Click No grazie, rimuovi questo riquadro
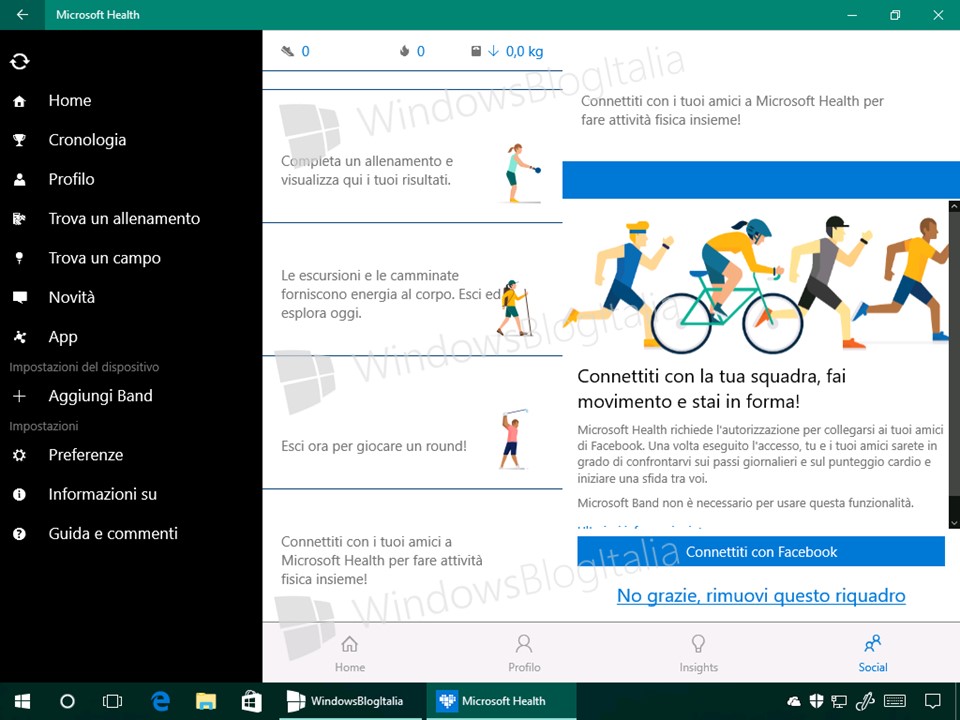This screenshot has height=720, width=960. click(761, 595)
